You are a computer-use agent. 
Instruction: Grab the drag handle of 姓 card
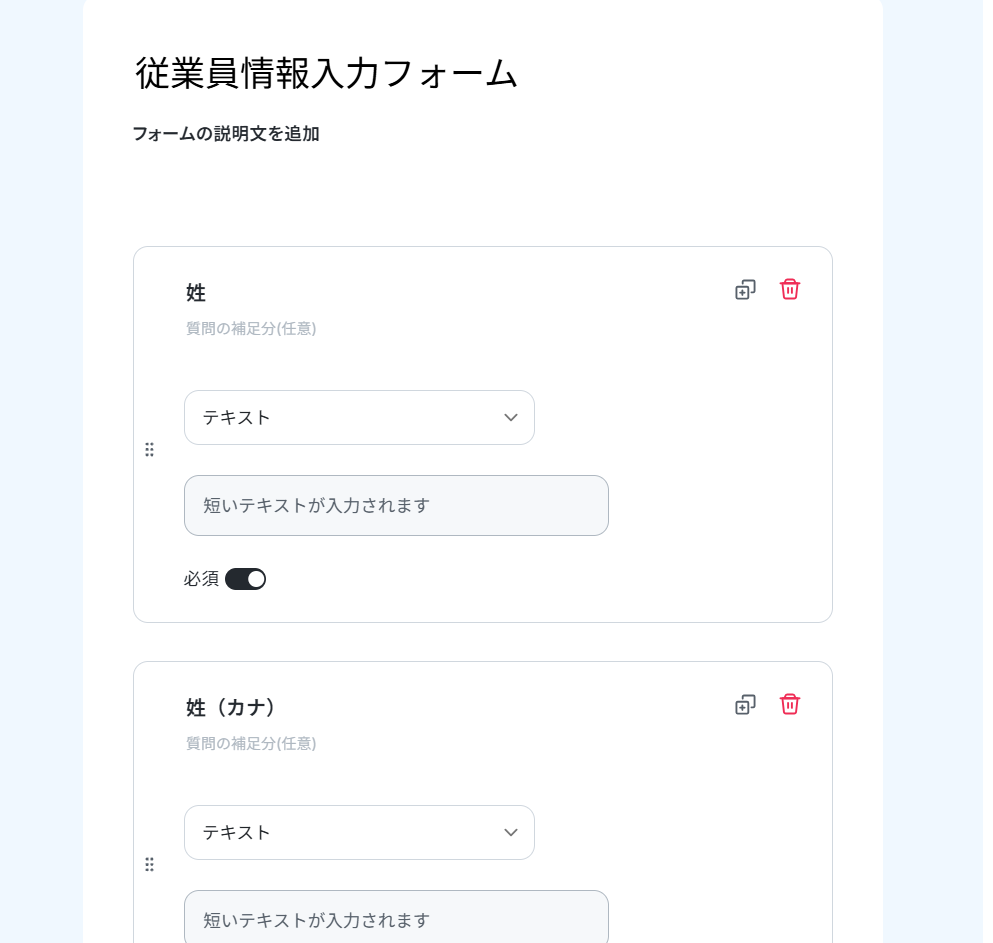(x=149, y=450)
